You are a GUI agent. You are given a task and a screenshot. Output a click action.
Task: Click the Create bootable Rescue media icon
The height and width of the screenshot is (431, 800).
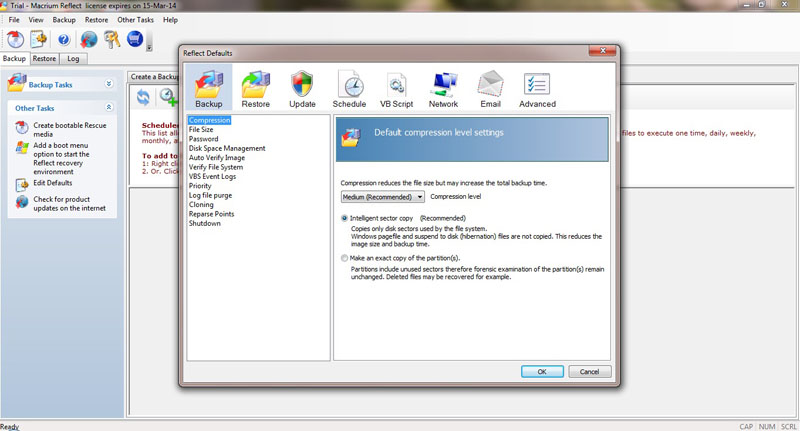22,128
